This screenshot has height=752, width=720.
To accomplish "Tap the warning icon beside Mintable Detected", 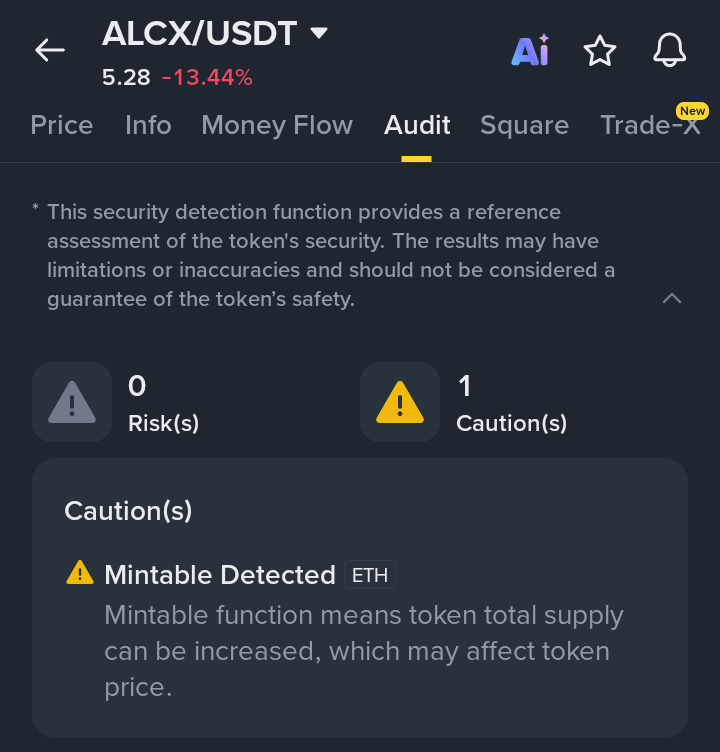I will coord(80,573).
